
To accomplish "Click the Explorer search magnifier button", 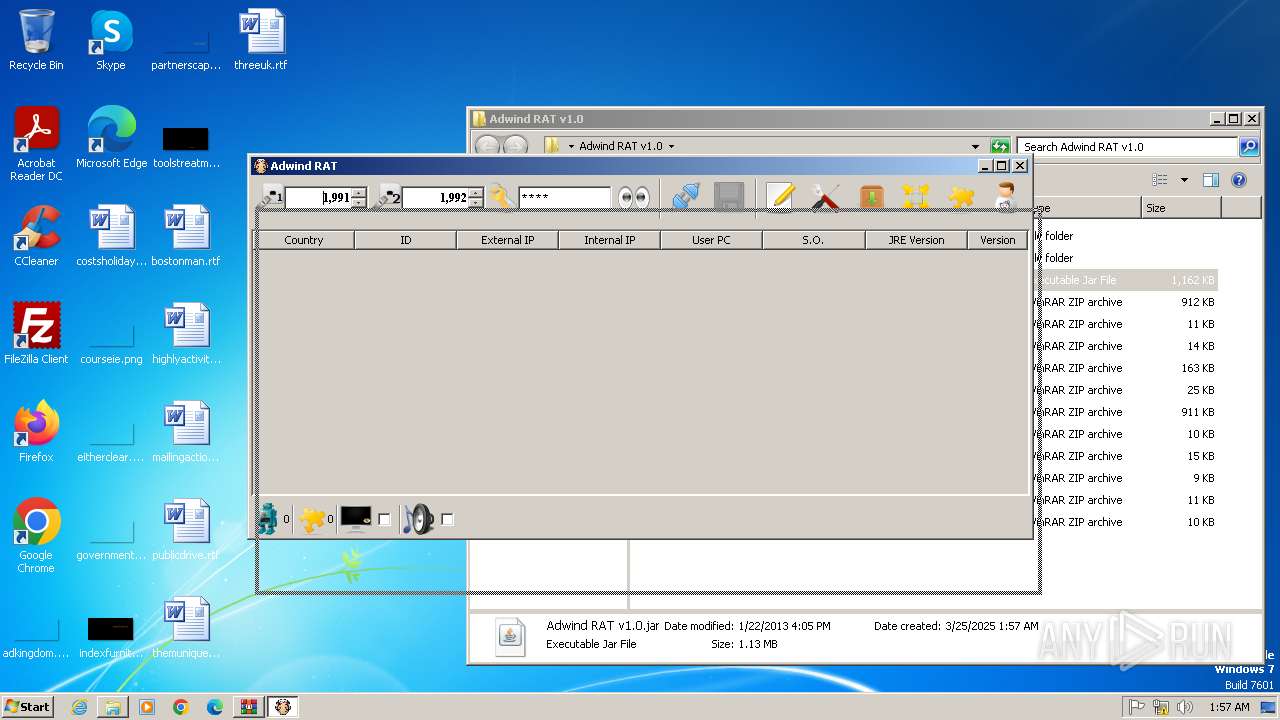I will click(1249, 147).
